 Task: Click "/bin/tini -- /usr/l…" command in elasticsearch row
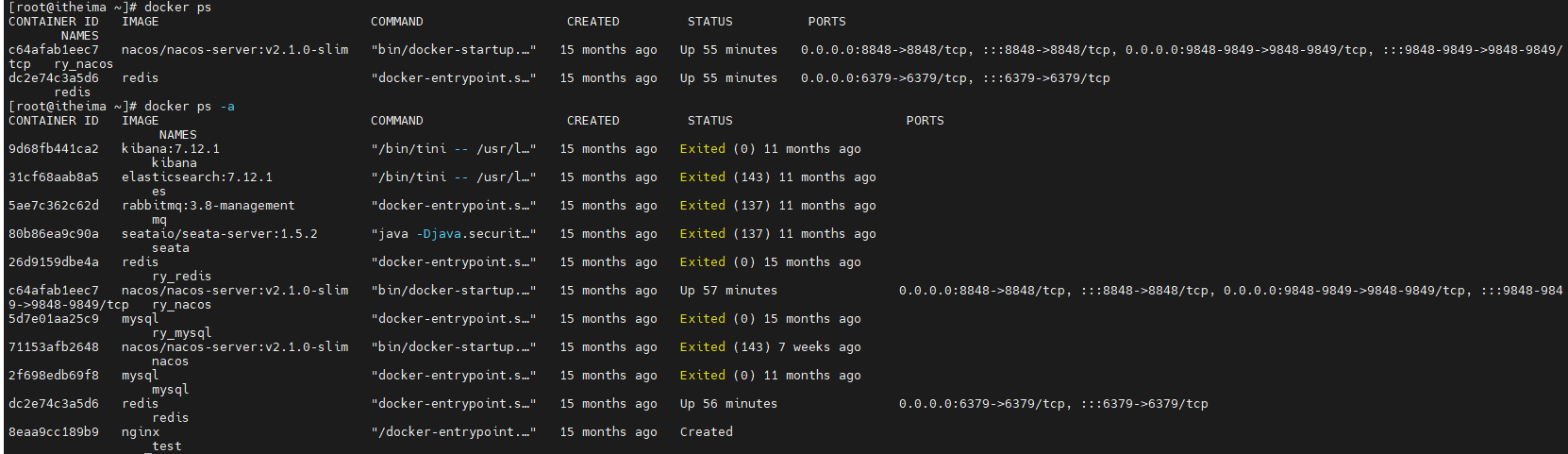pyautogui.click(x=454, y=177)
